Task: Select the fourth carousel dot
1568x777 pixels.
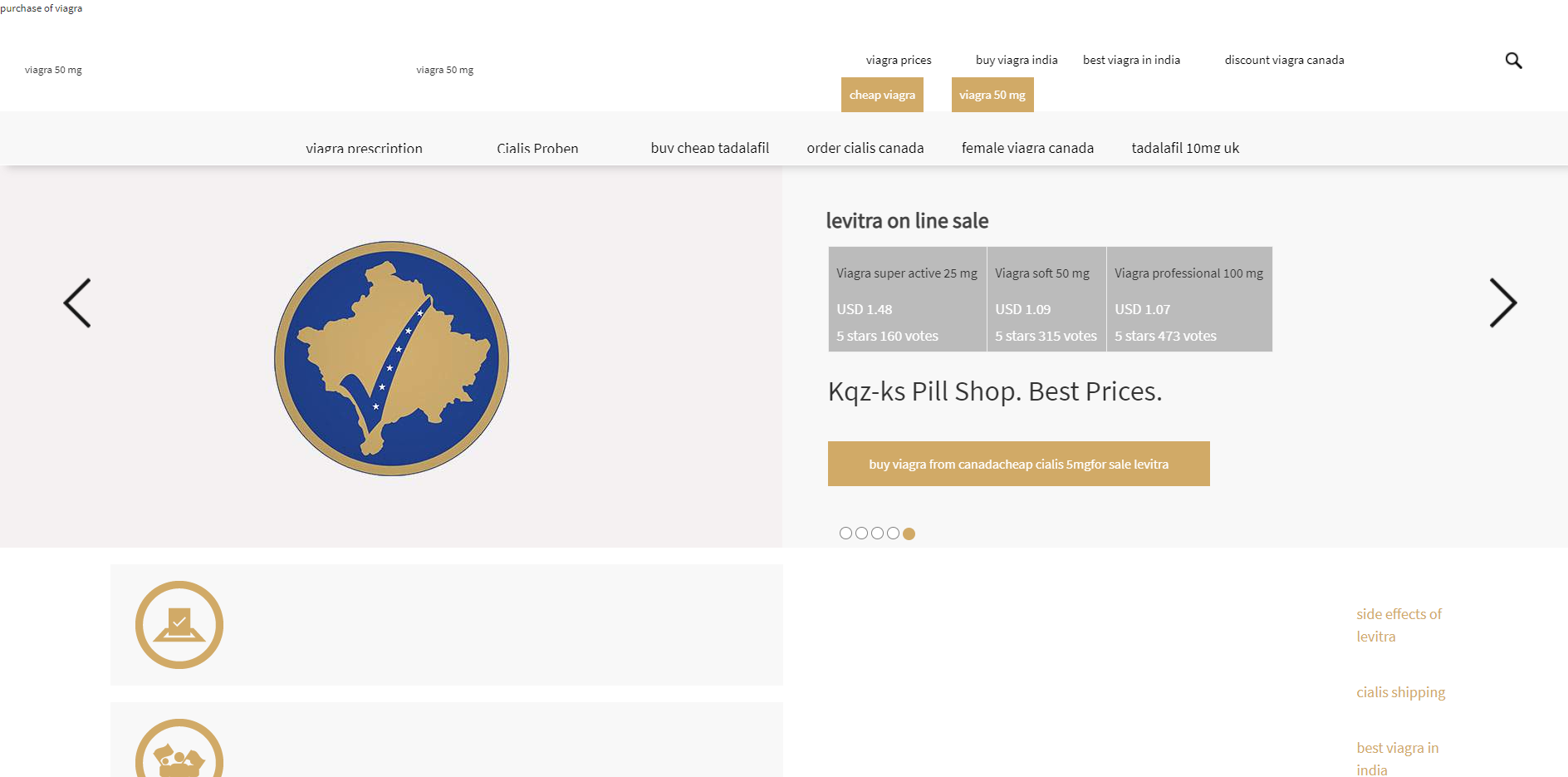Action: click(893, 534)
